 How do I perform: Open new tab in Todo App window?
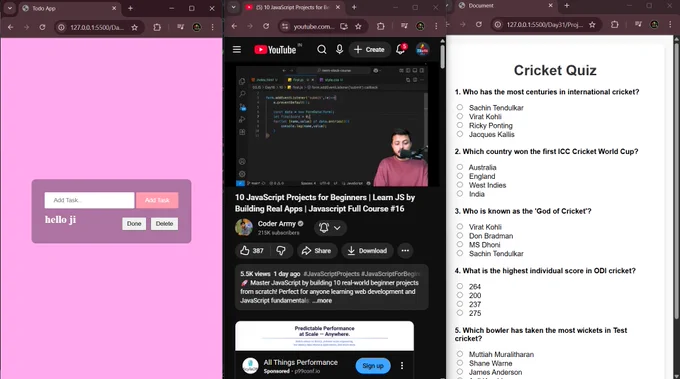[x=130, y=8]
